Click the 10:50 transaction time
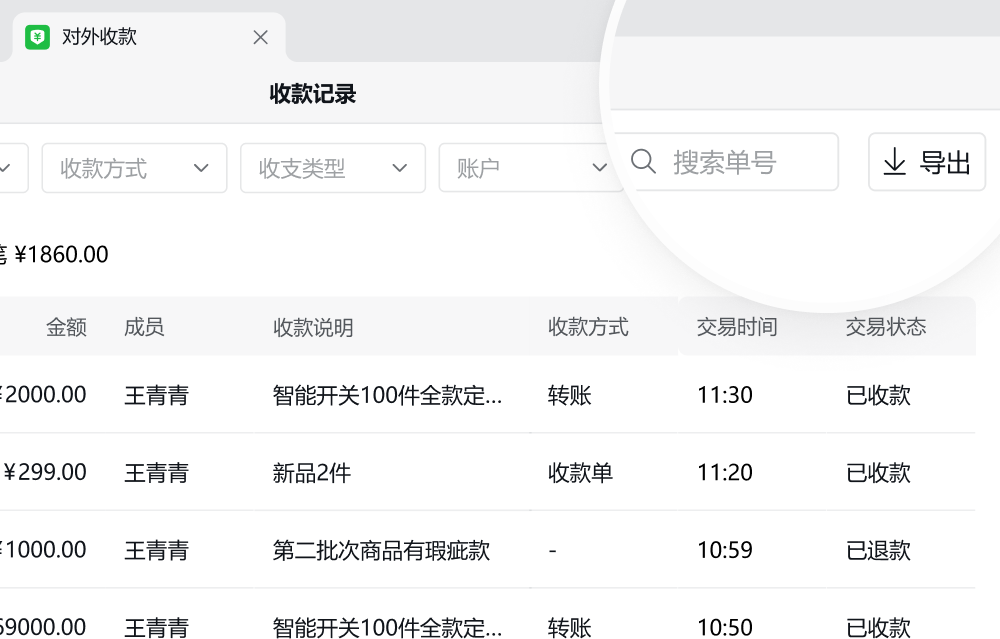 tap(724, 628)
